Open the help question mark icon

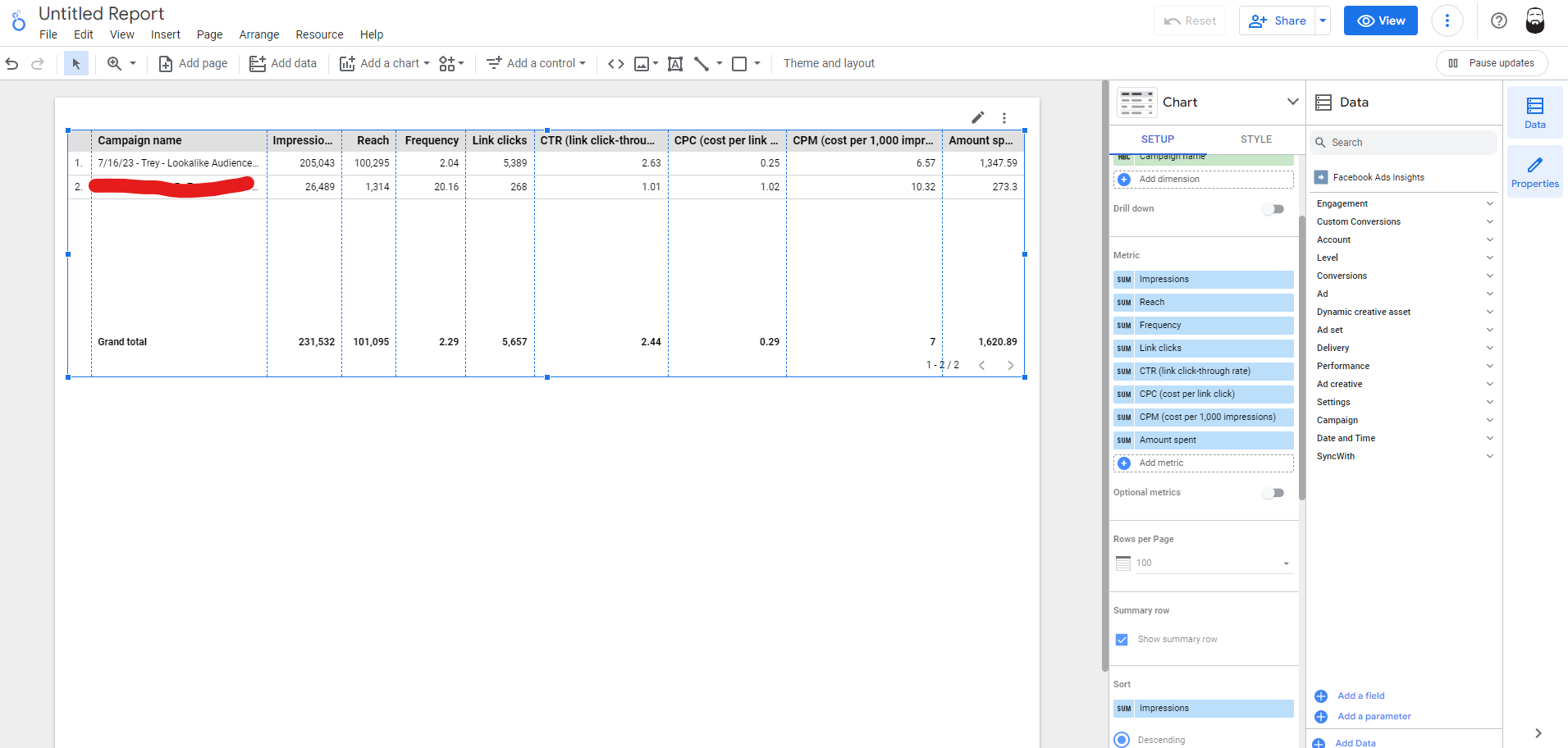[x=1498, y=21]
